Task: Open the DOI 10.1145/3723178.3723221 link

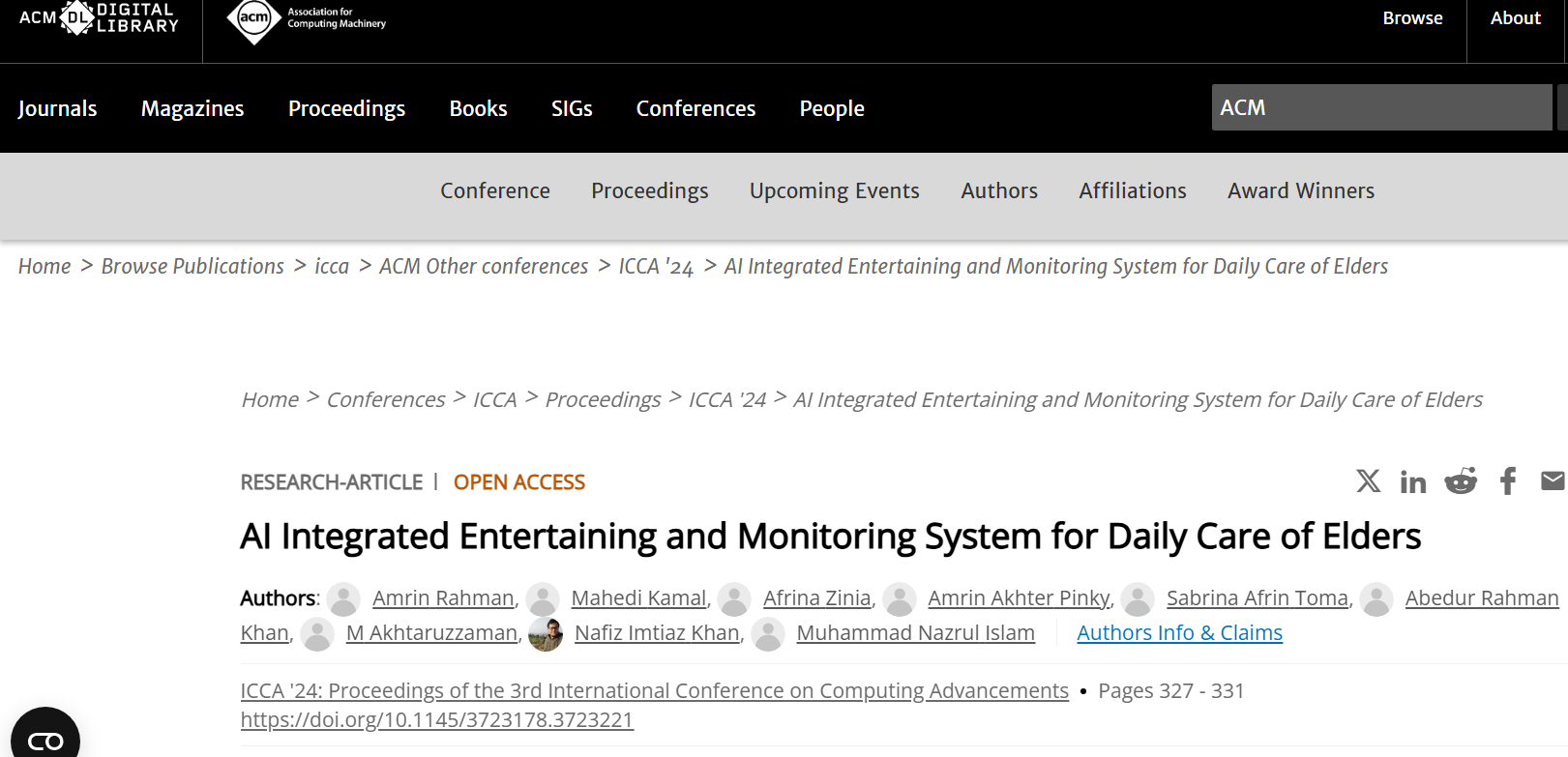Action: (x=437, y=719)
